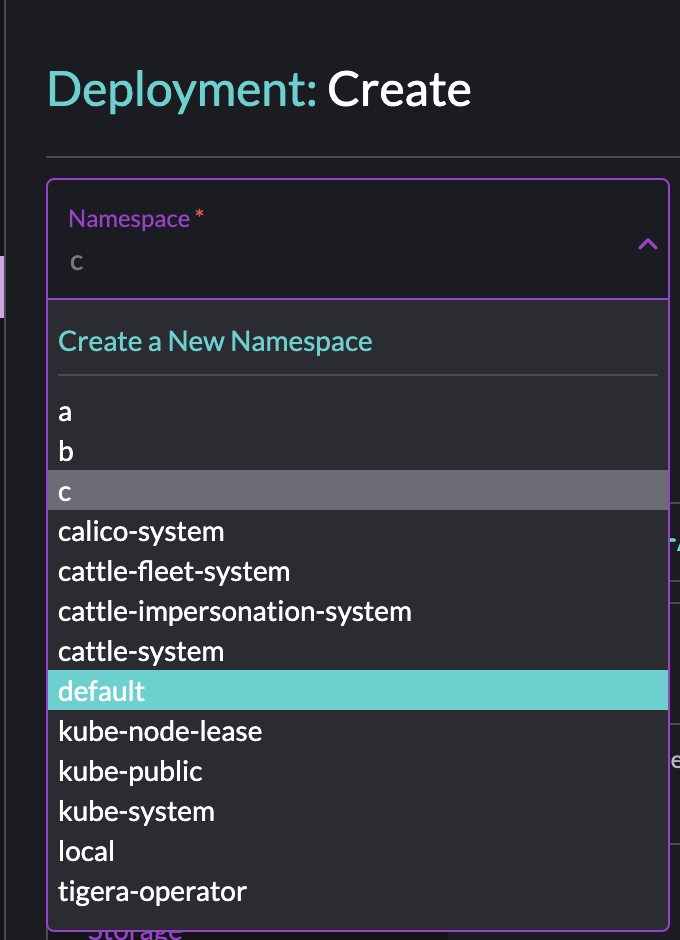Select the cattle-impersonation-system namespace

pyautogui.click(x=234, y=611)
